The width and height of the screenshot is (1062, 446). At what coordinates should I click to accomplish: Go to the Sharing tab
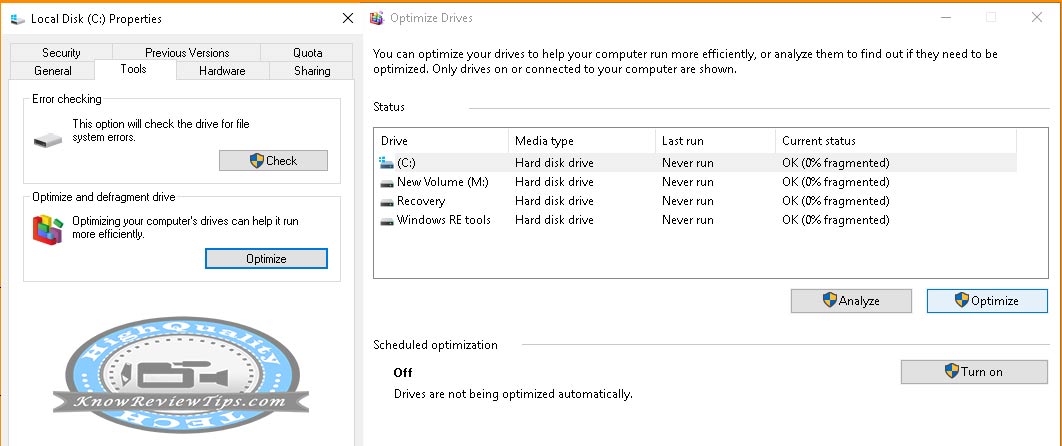tap(312, 71)
